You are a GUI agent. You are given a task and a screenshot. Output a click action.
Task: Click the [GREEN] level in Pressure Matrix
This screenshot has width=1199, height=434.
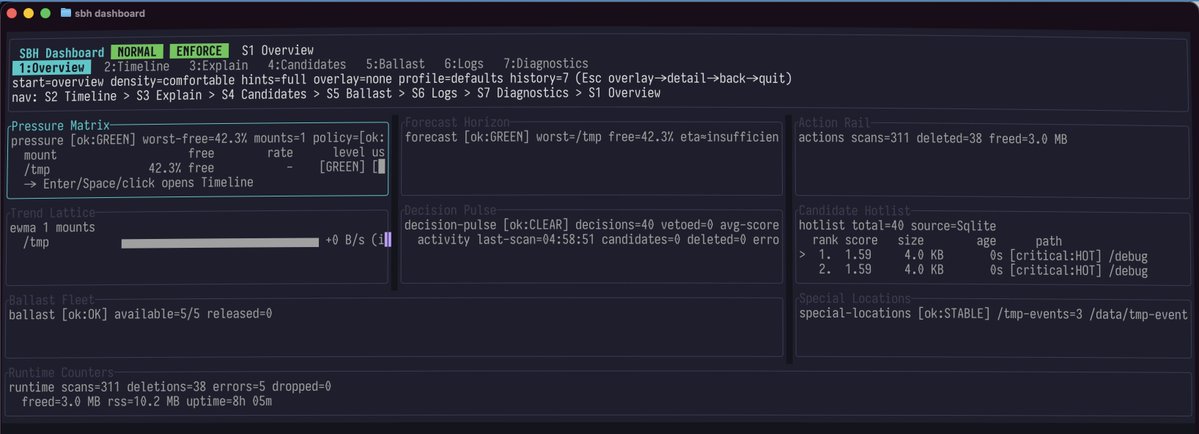tap(343, 168)
